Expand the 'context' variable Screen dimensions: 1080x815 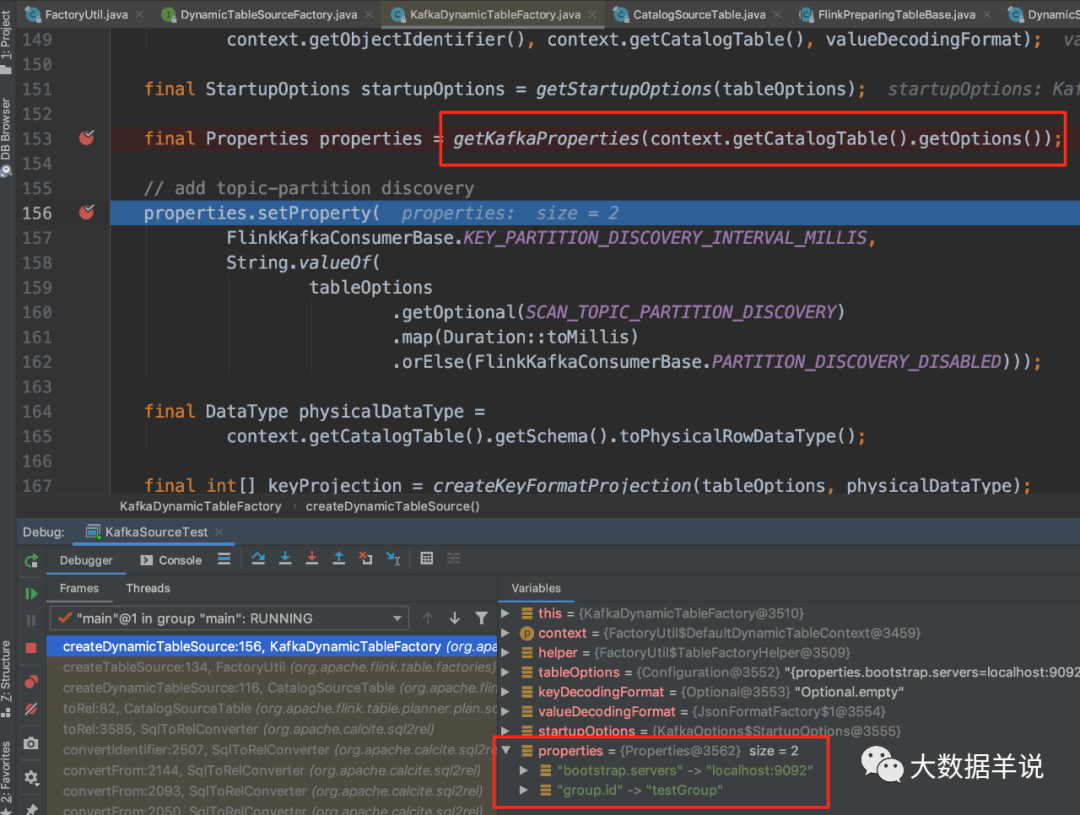point(506,633)
